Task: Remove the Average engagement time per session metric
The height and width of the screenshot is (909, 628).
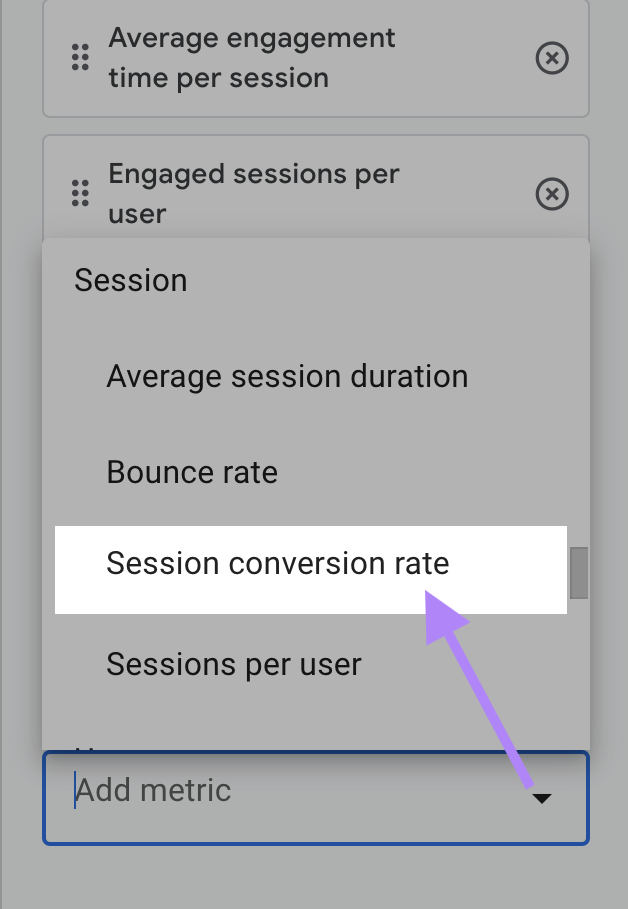Action: (x=551, y=59)
